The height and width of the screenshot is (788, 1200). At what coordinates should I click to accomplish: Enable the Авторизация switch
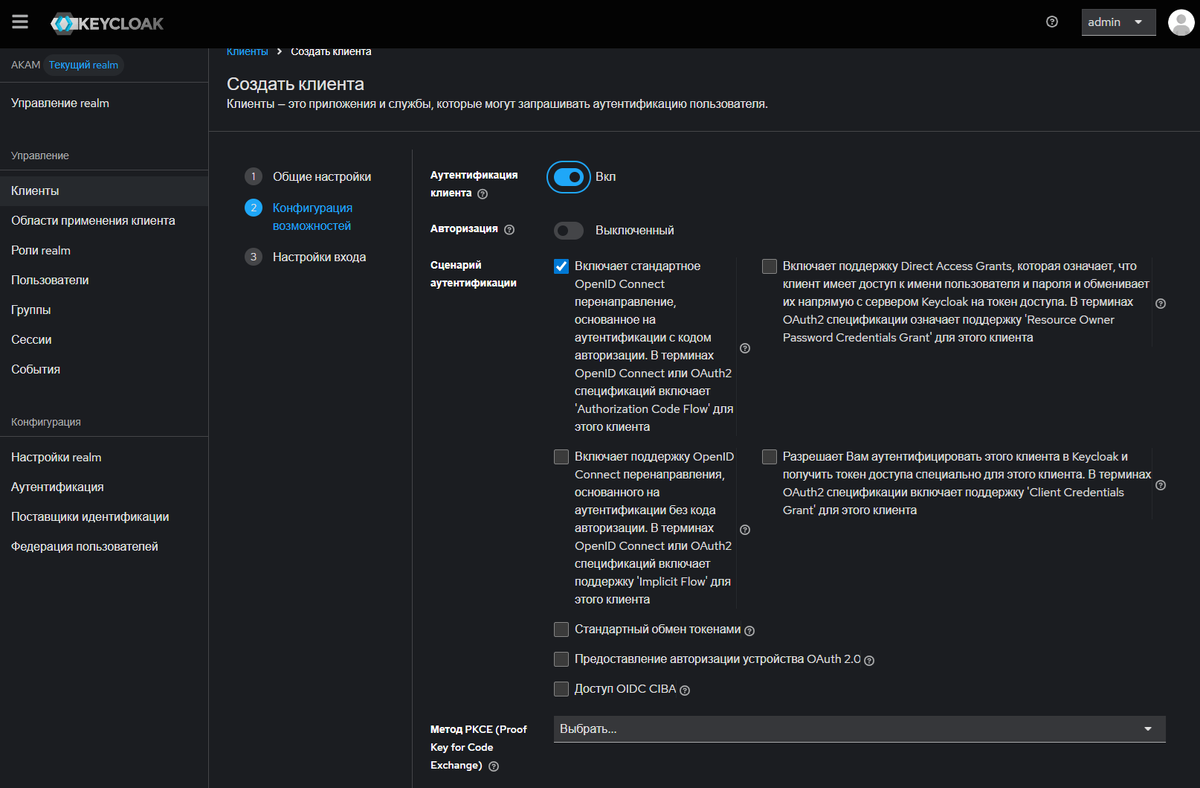pos(568,230)
